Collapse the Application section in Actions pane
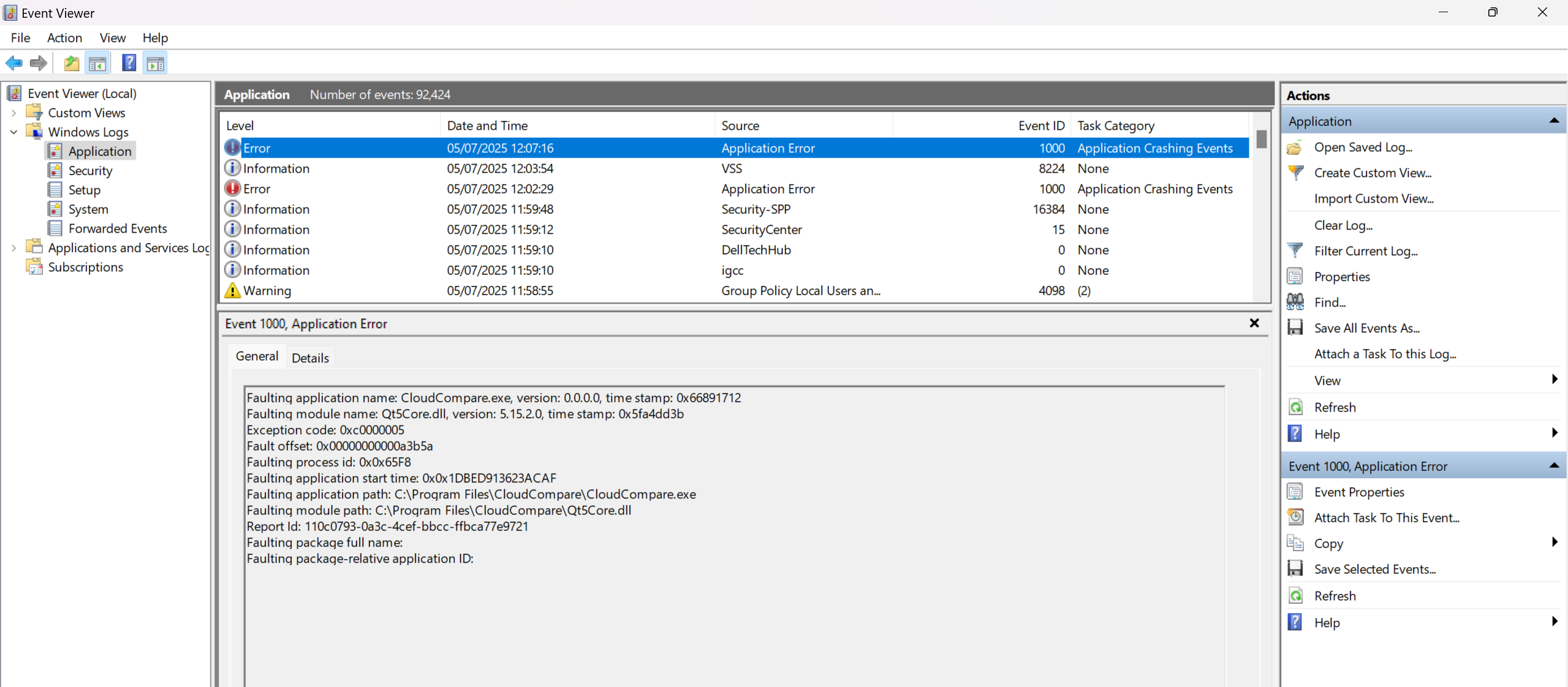 point(1554,121)
